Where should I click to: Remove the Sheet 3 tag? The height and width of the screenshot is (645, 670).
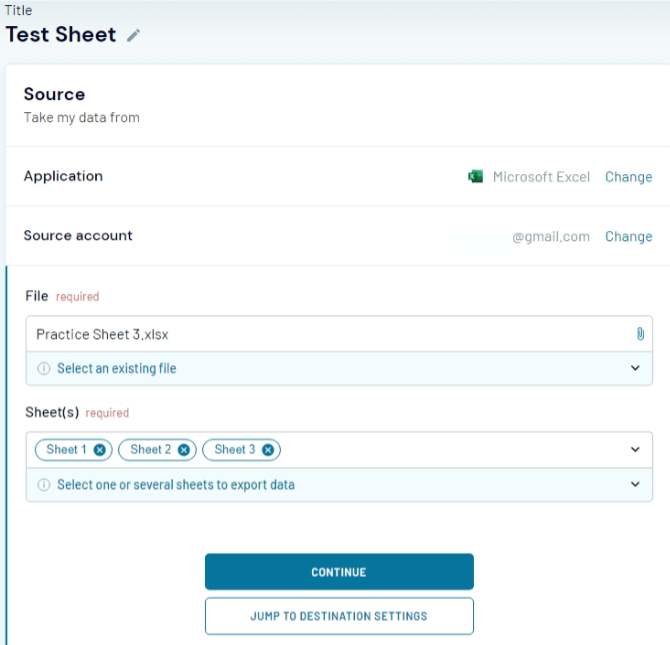(x=268, y=450)
